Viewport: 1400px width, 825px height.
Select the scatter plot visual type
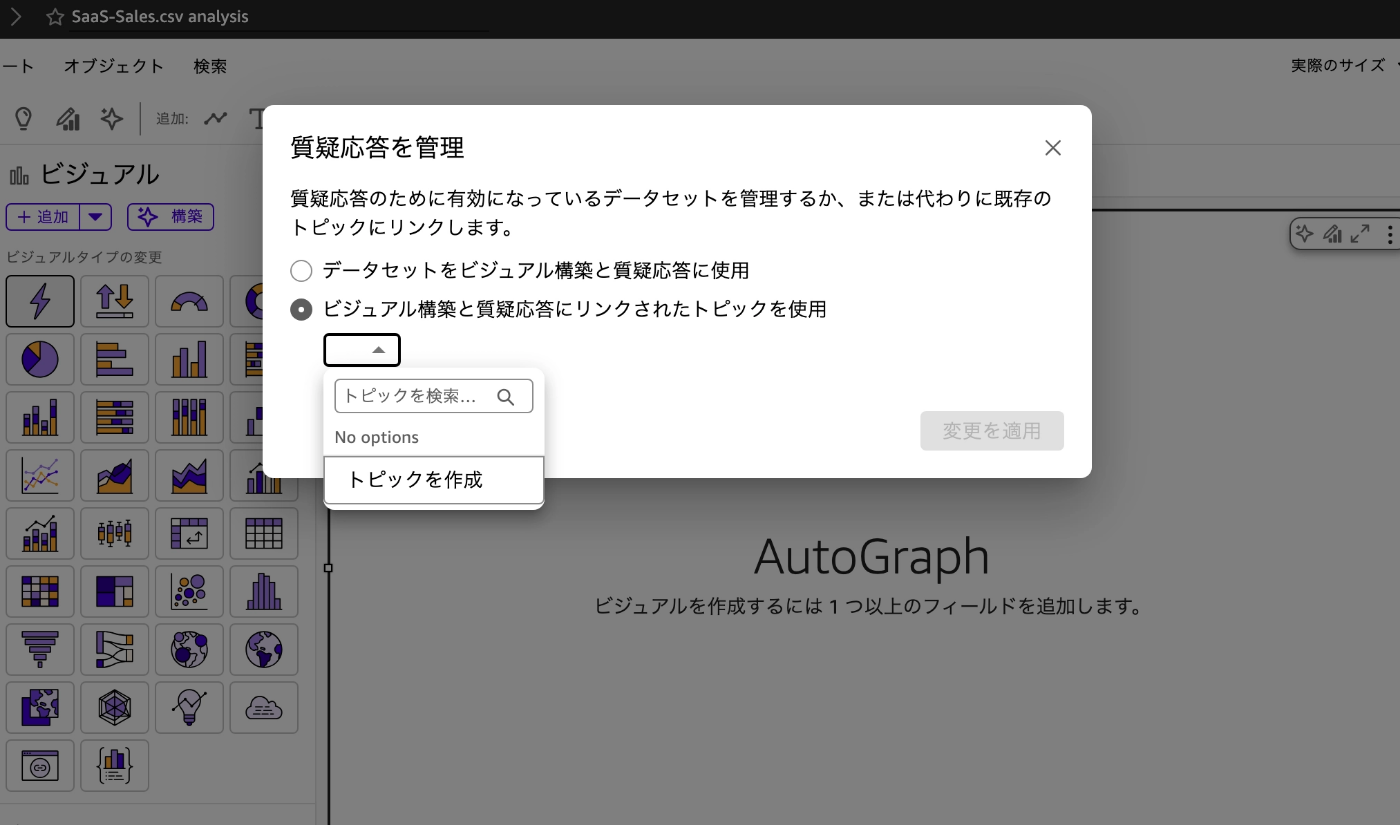(190, 591)
